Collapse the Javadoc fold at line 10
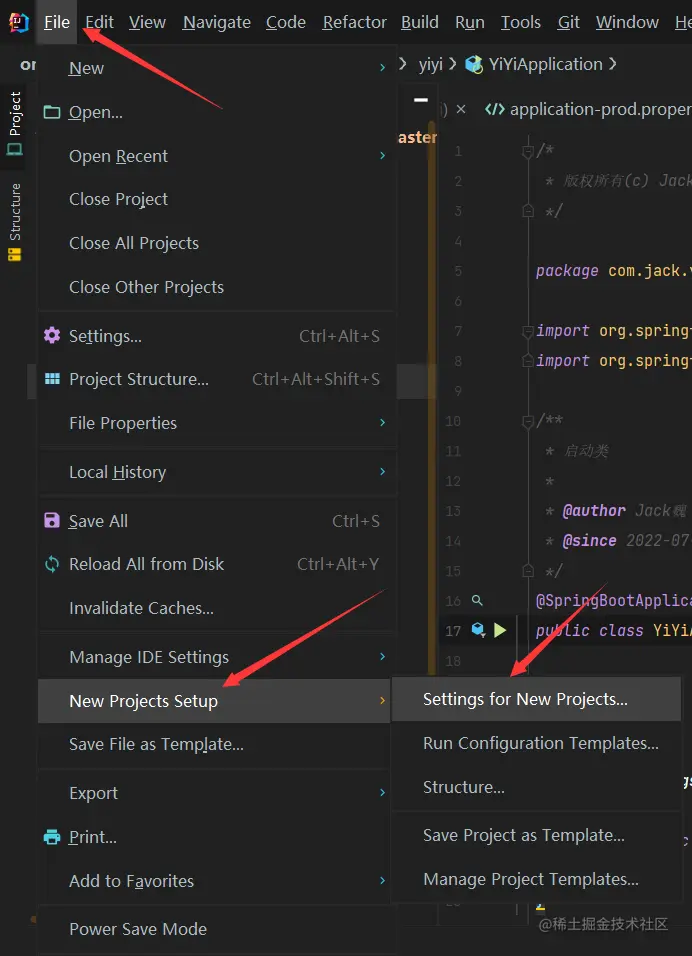Image resolution: width=692 pixels, height=956 pixels. [528, 421]
